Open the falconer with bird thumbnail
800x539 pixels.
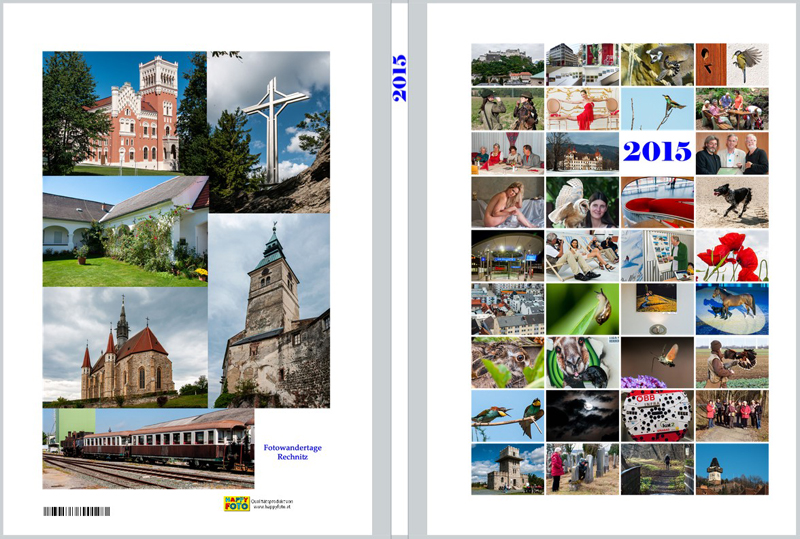(x=732, y=362)
